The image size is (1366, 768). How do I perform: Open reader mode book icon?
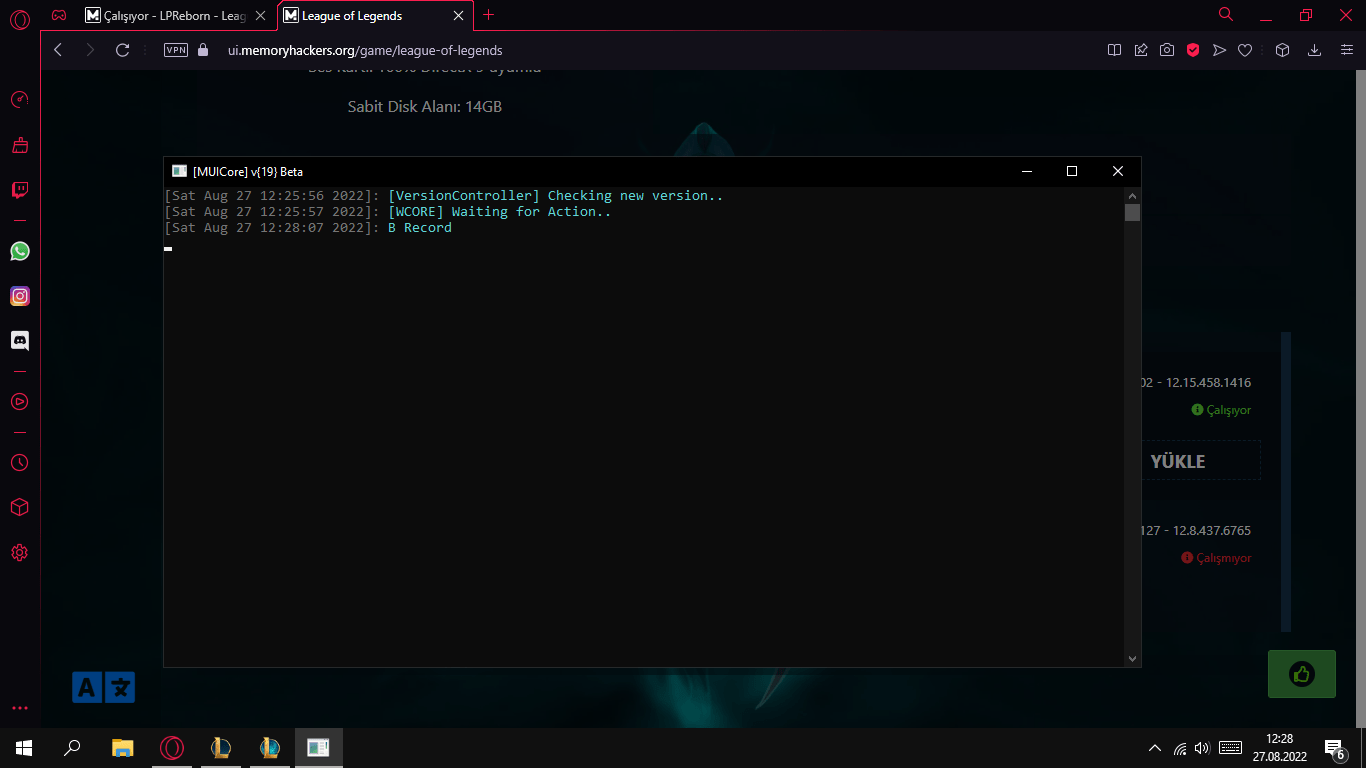1114,50
